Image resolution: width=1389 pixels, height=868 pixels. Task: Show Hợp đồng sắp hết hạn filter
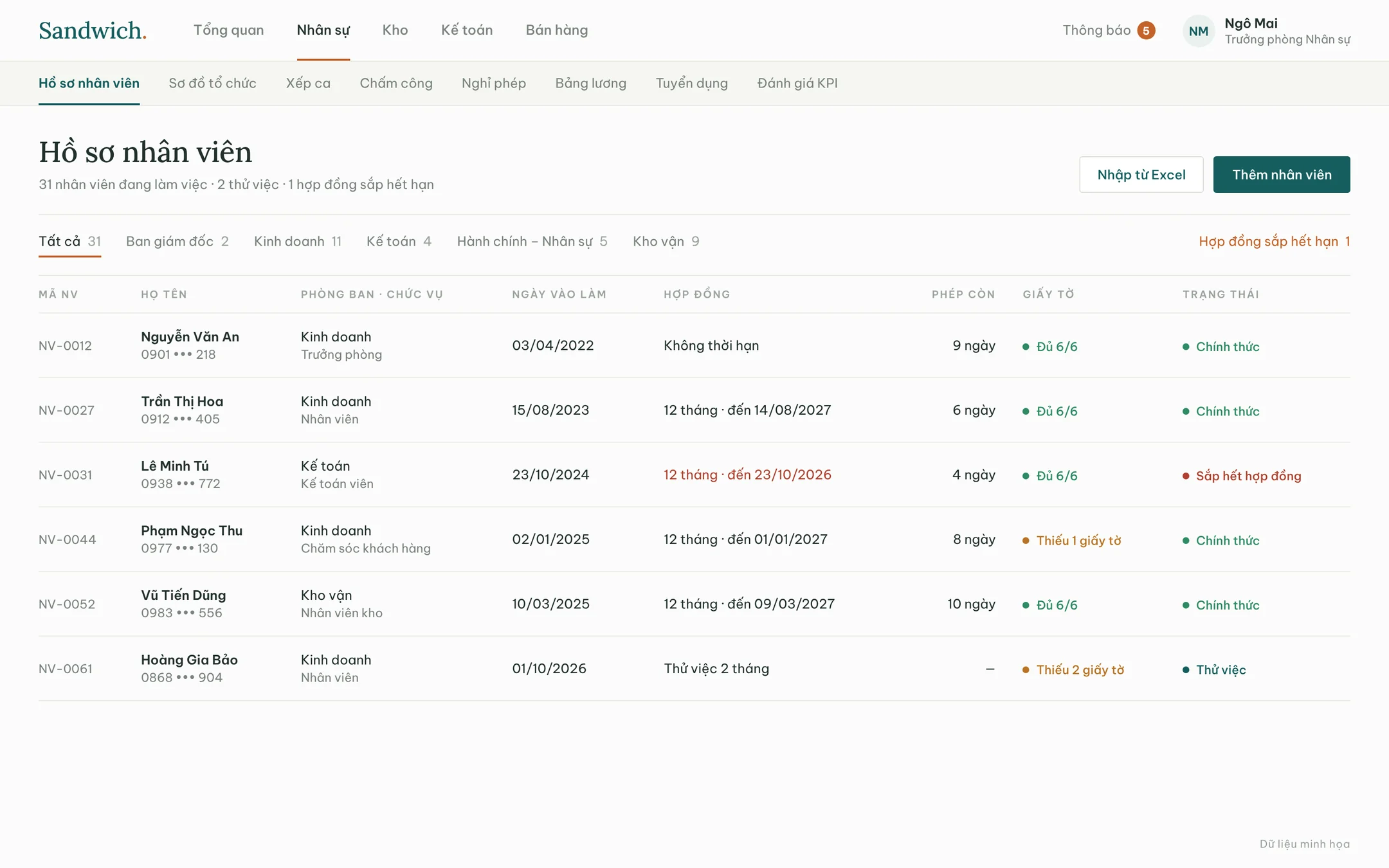(1275, 241)
